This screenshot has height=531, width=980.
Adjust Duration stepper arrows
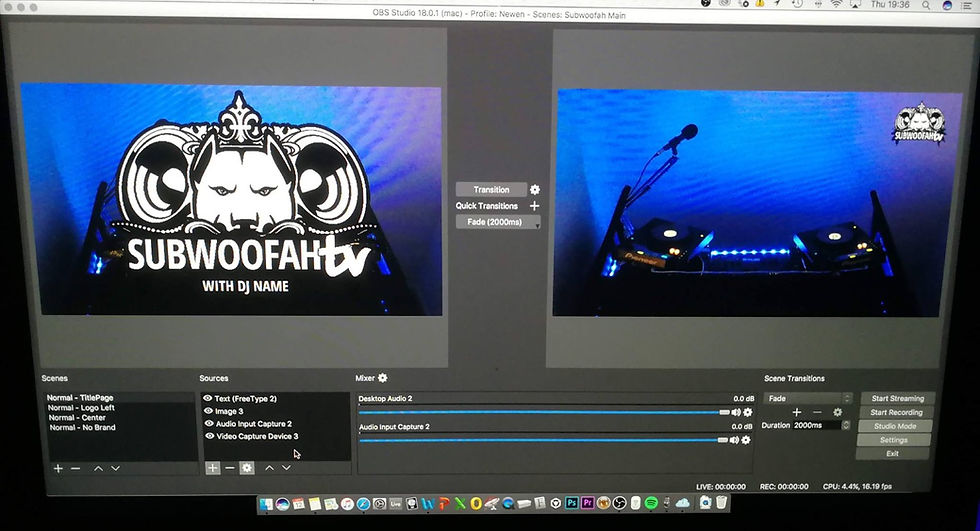pyautogui.click(x=846, y=425)
